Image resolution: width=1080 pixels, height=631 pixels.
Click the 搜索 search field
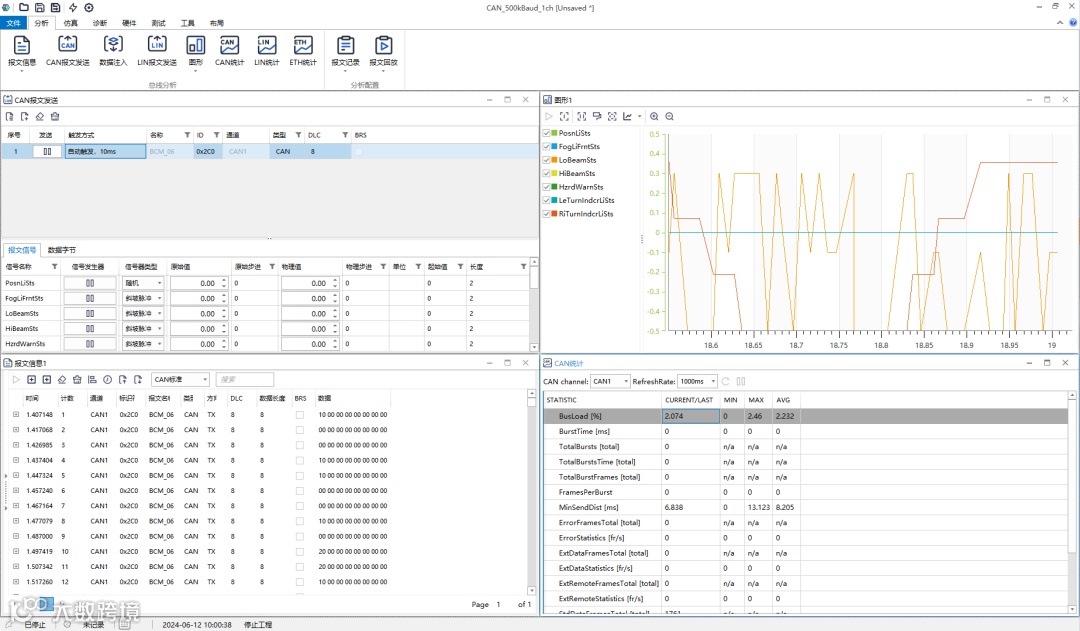[244, 380]
